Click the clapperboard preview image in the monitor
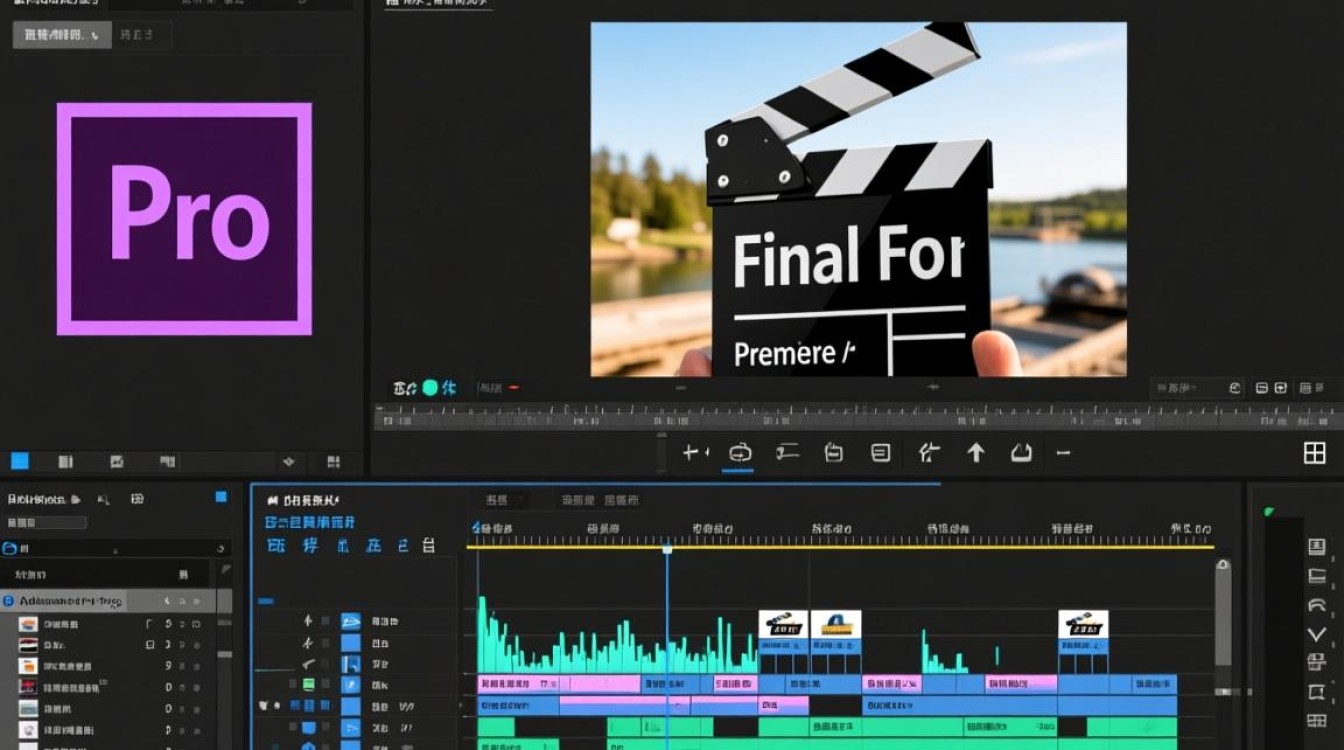This screenshot has width=1344, height=750. (x=858, y=199)
